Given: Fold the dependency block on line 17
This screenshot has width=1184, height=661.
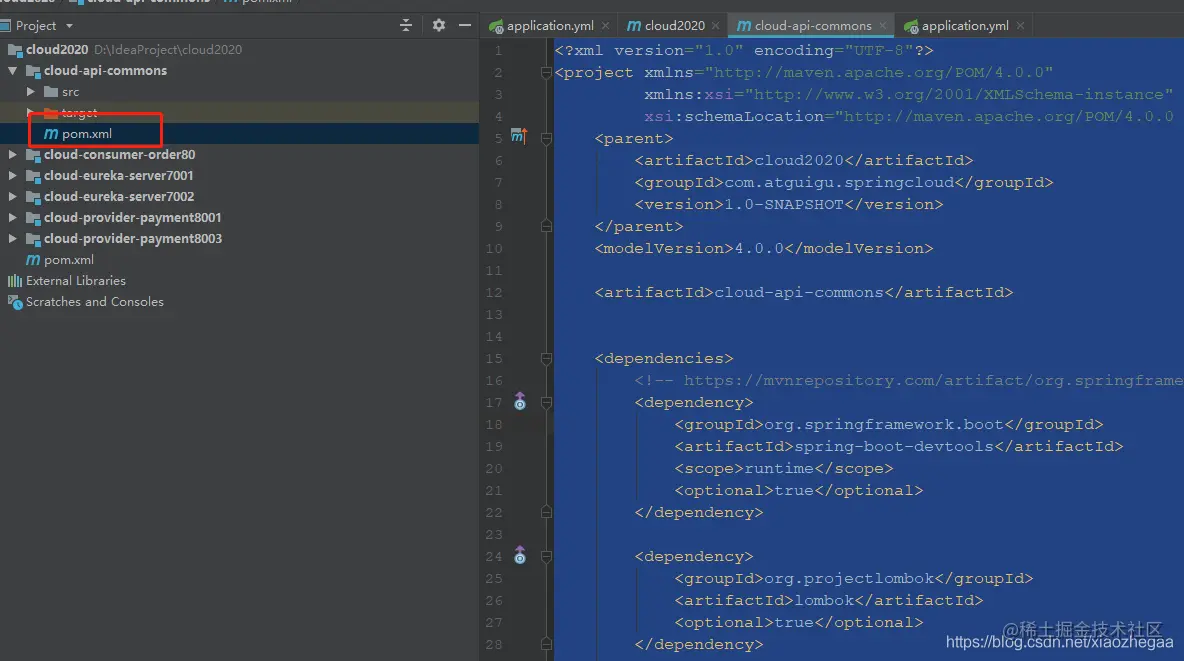Looking at the screenshot, I should (547, 403).
